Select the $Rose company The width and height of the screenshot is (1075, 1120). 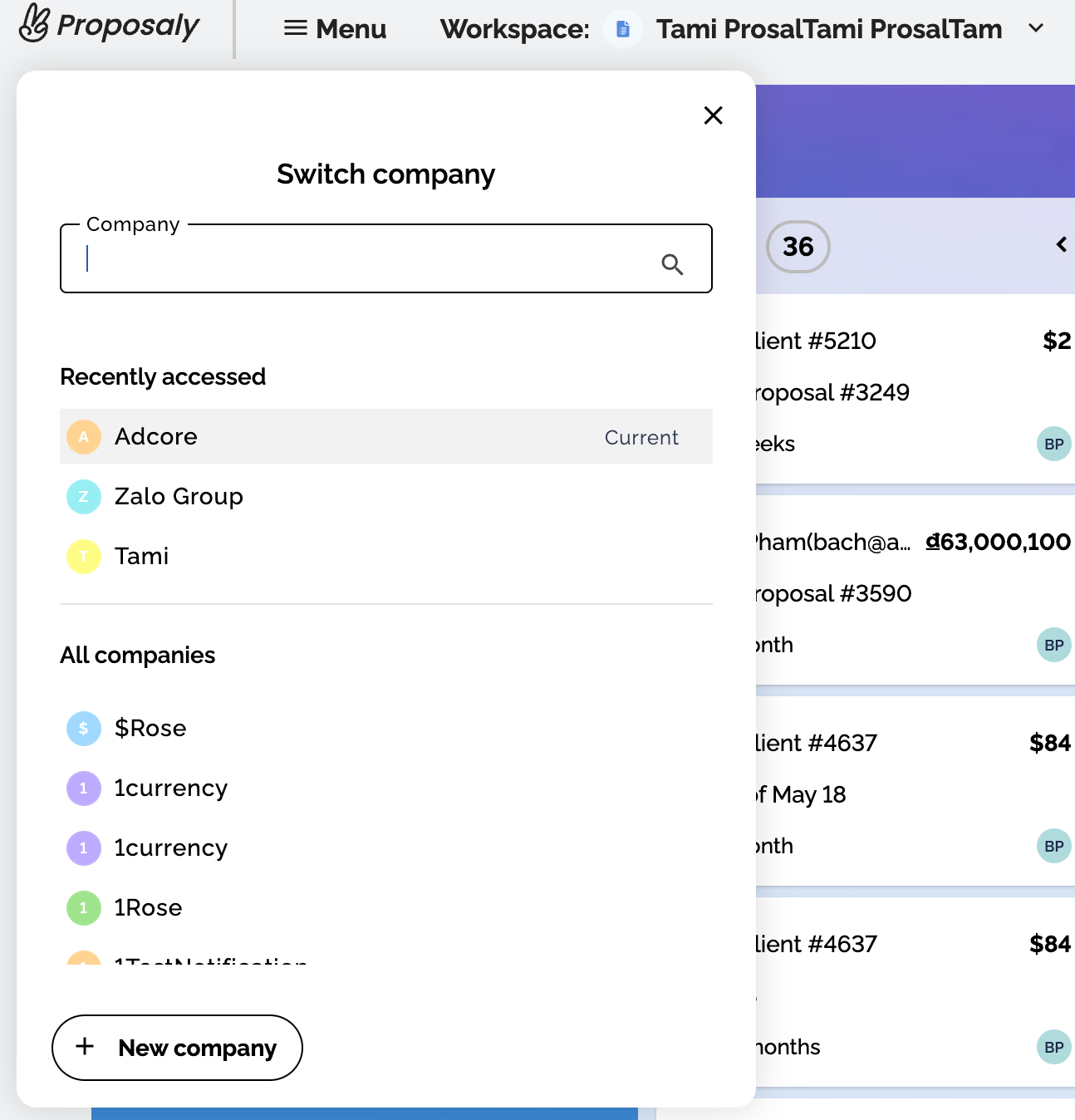[x=386, y=729]
